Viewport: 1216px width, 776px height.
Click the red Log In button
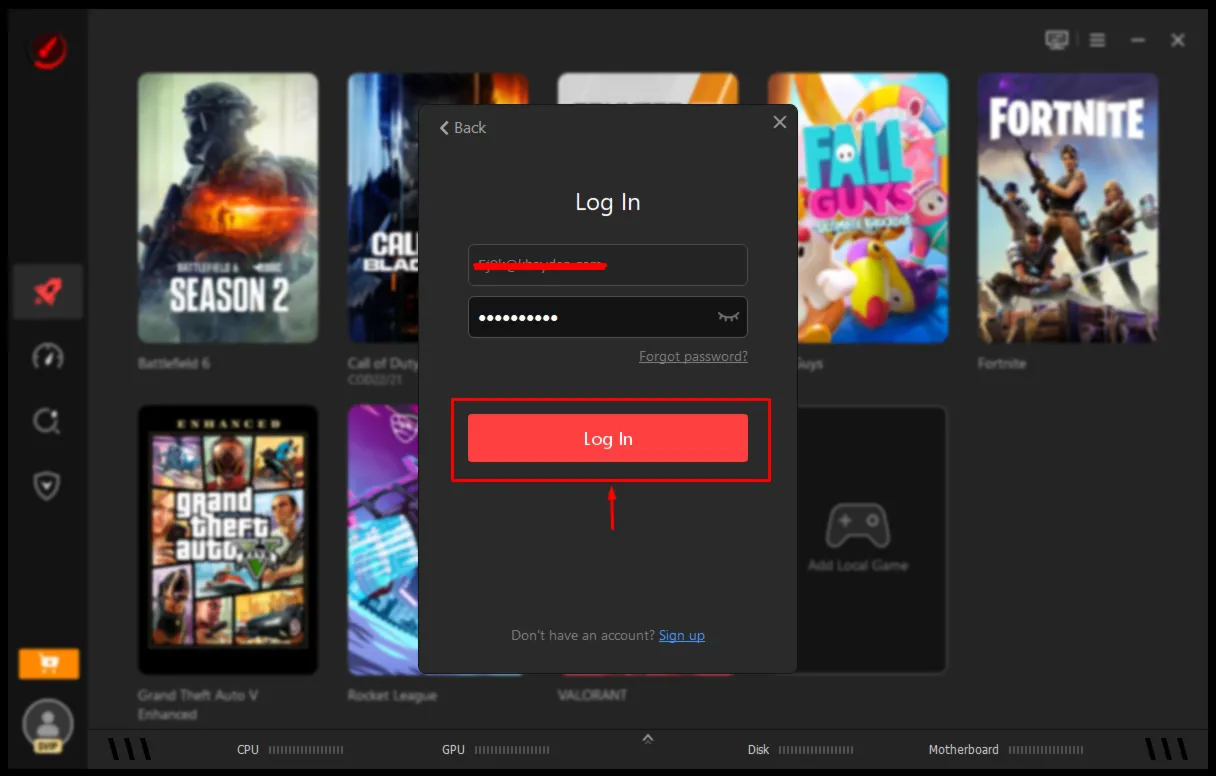coord(607,438)
